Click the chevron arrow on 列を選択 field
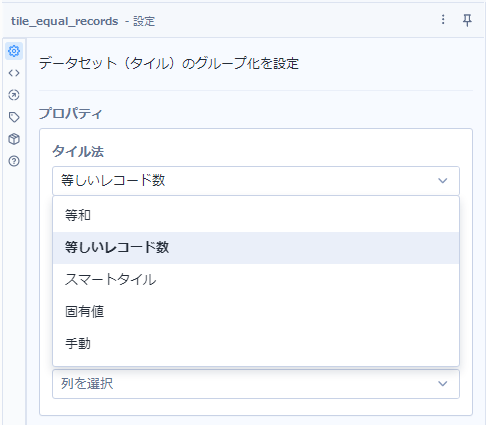Image resolution: width=486 pixels, height=425 pixels. tap(443, 384)
